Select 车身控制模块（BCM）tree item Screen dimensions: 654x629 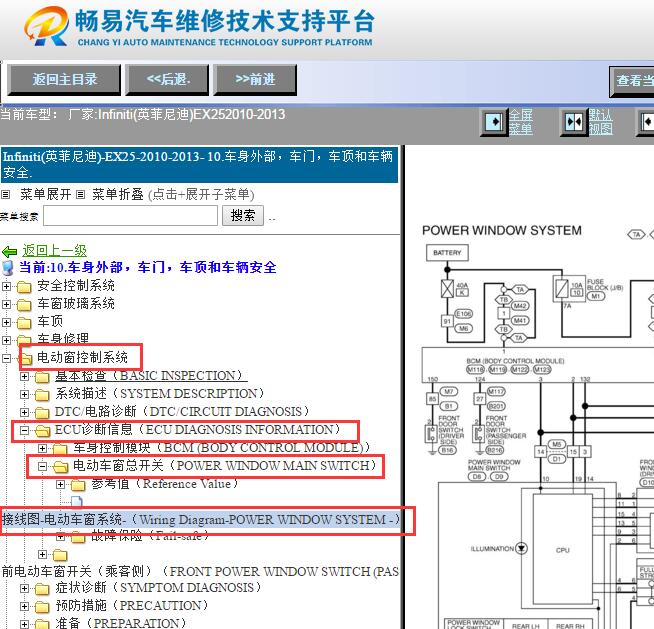point(221,448)
